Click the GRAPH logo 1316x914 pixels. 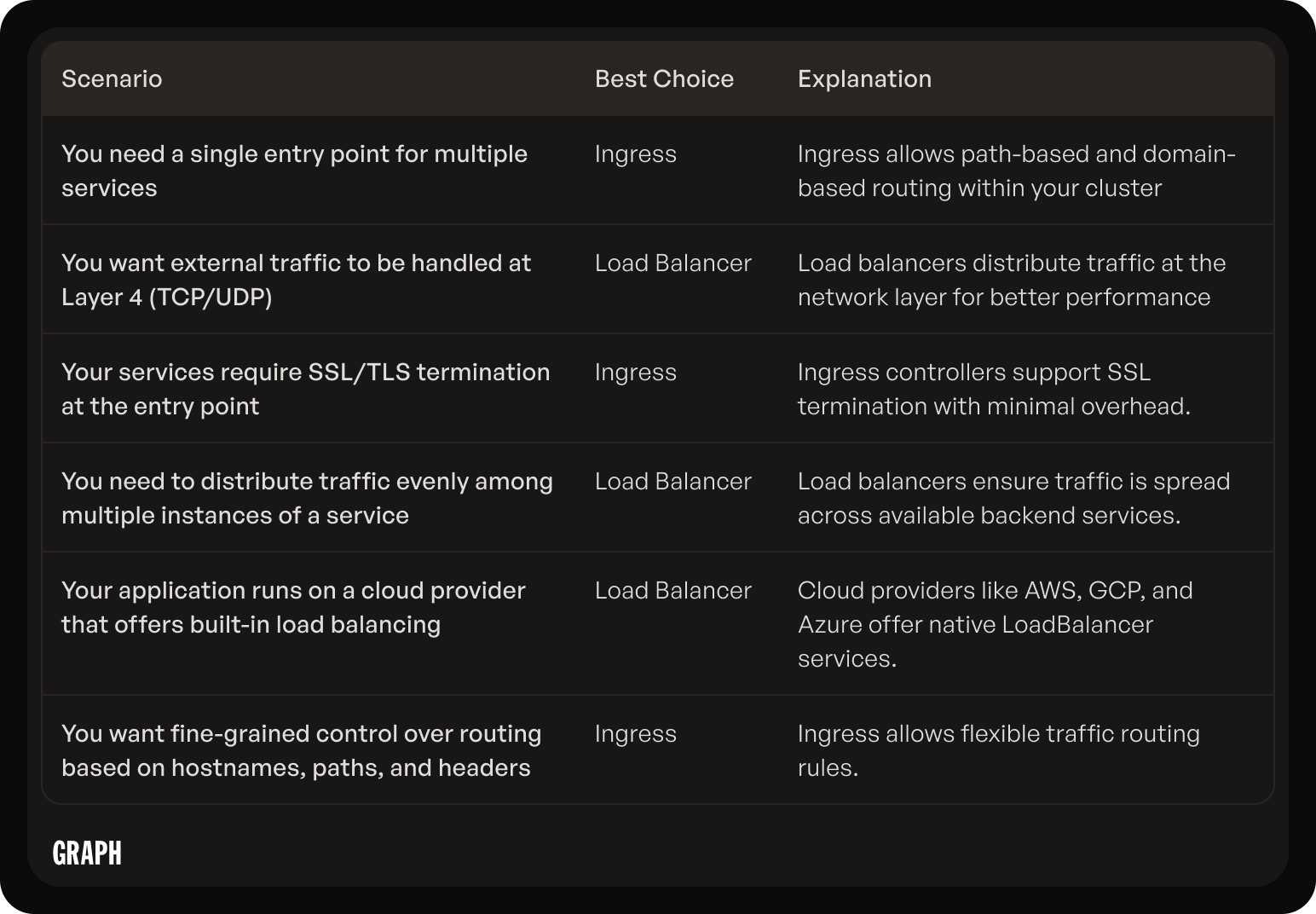tap(87, 853)
